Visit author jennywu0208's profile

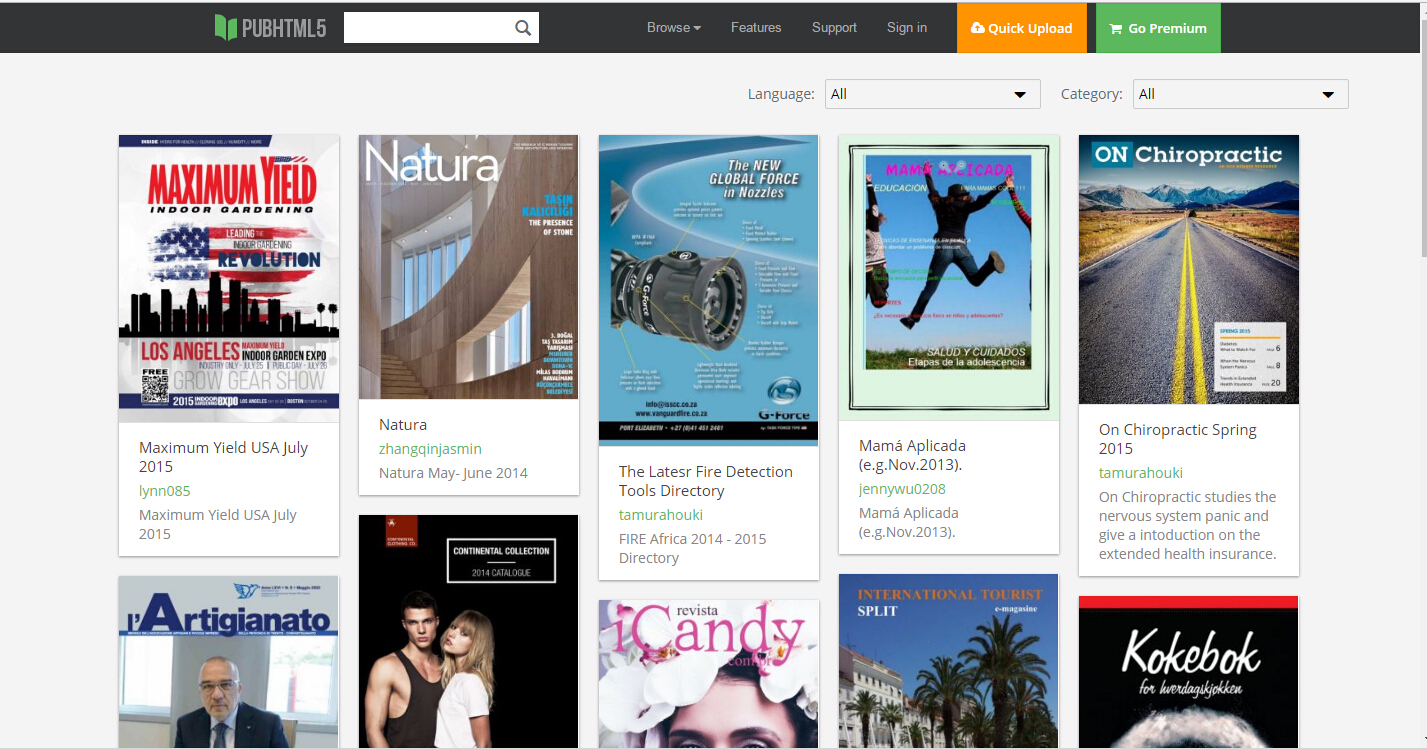(902, 489)
